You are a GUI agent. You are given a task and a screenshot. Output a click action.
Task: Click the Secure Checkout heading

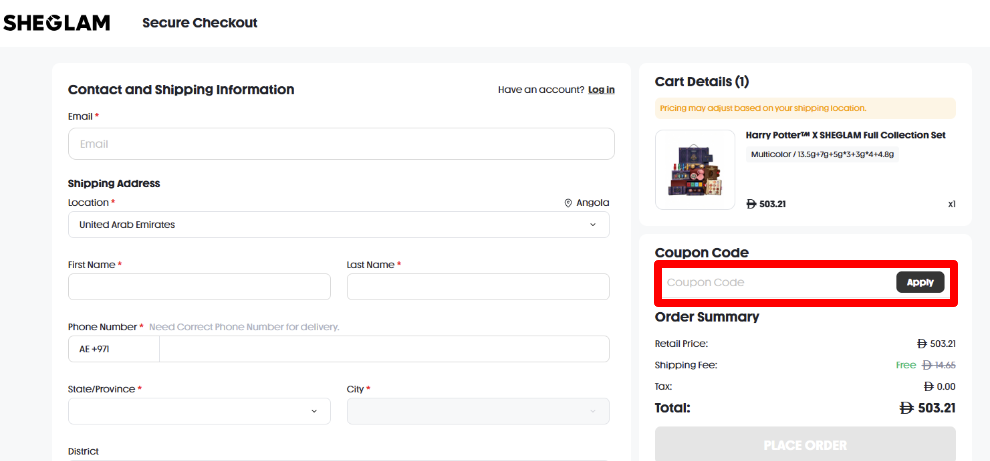pyautogui.click(x=200, y=23)
